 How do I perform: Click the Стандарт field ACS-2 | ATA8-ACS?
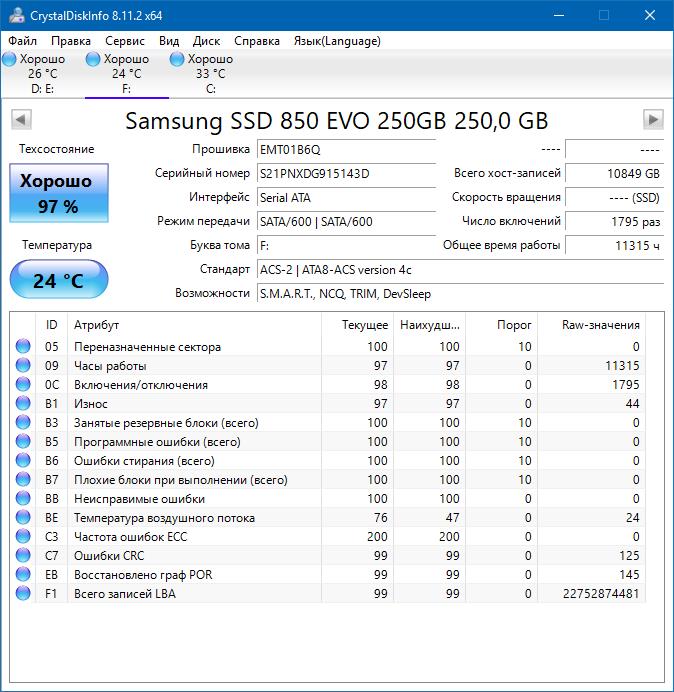460,270
